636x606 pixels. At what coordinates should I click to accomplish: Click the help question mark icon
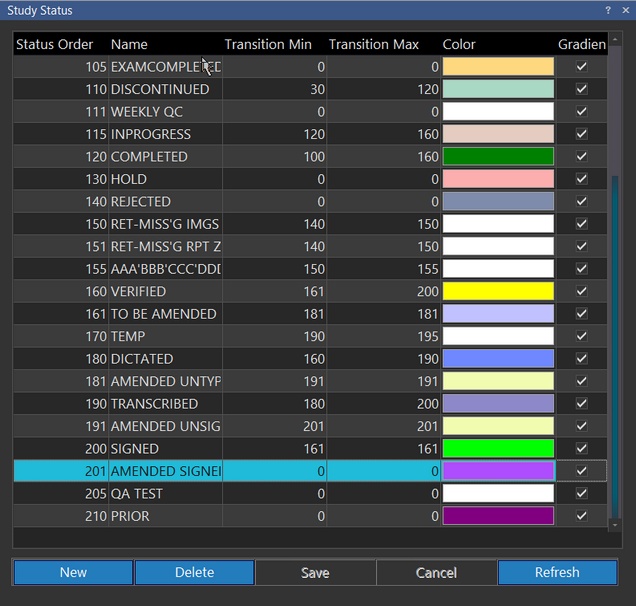[607, 10]
